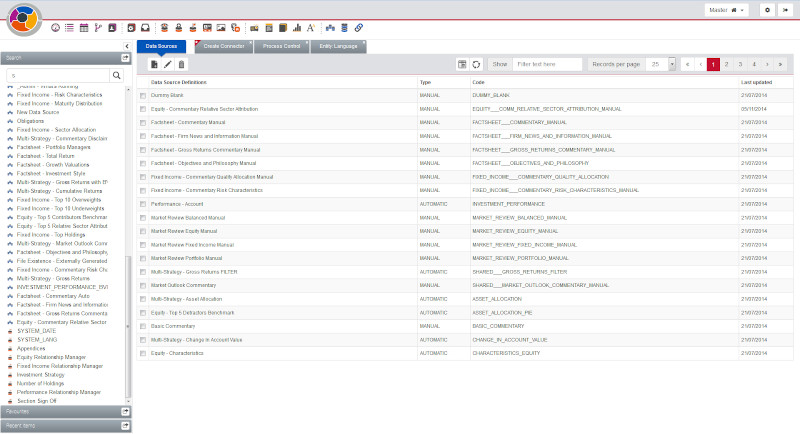Click the settings gear in top bar

[767, 10]
